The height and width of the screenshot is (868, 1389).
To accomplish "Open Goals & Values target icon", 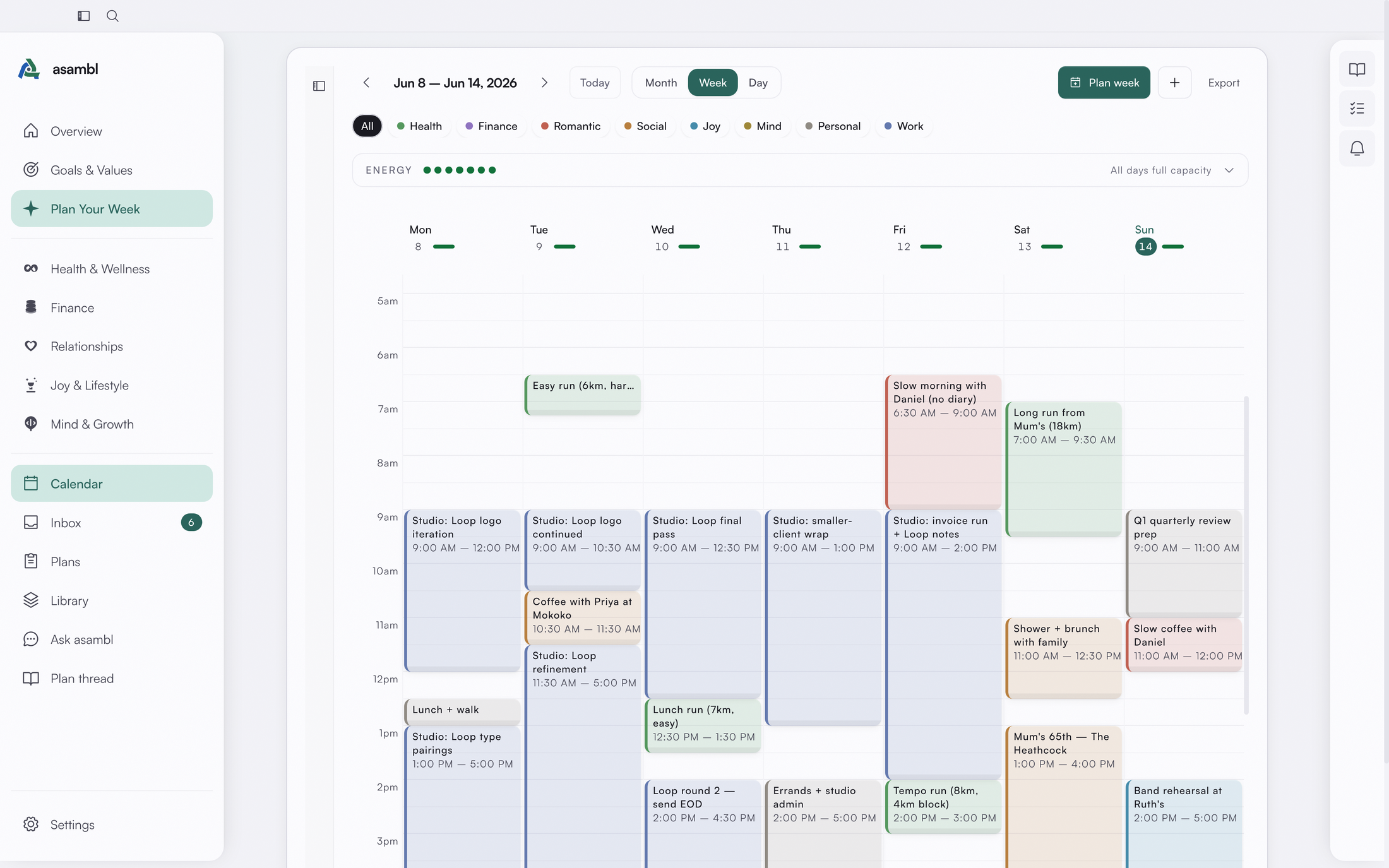I will click(x=30, y=170).
